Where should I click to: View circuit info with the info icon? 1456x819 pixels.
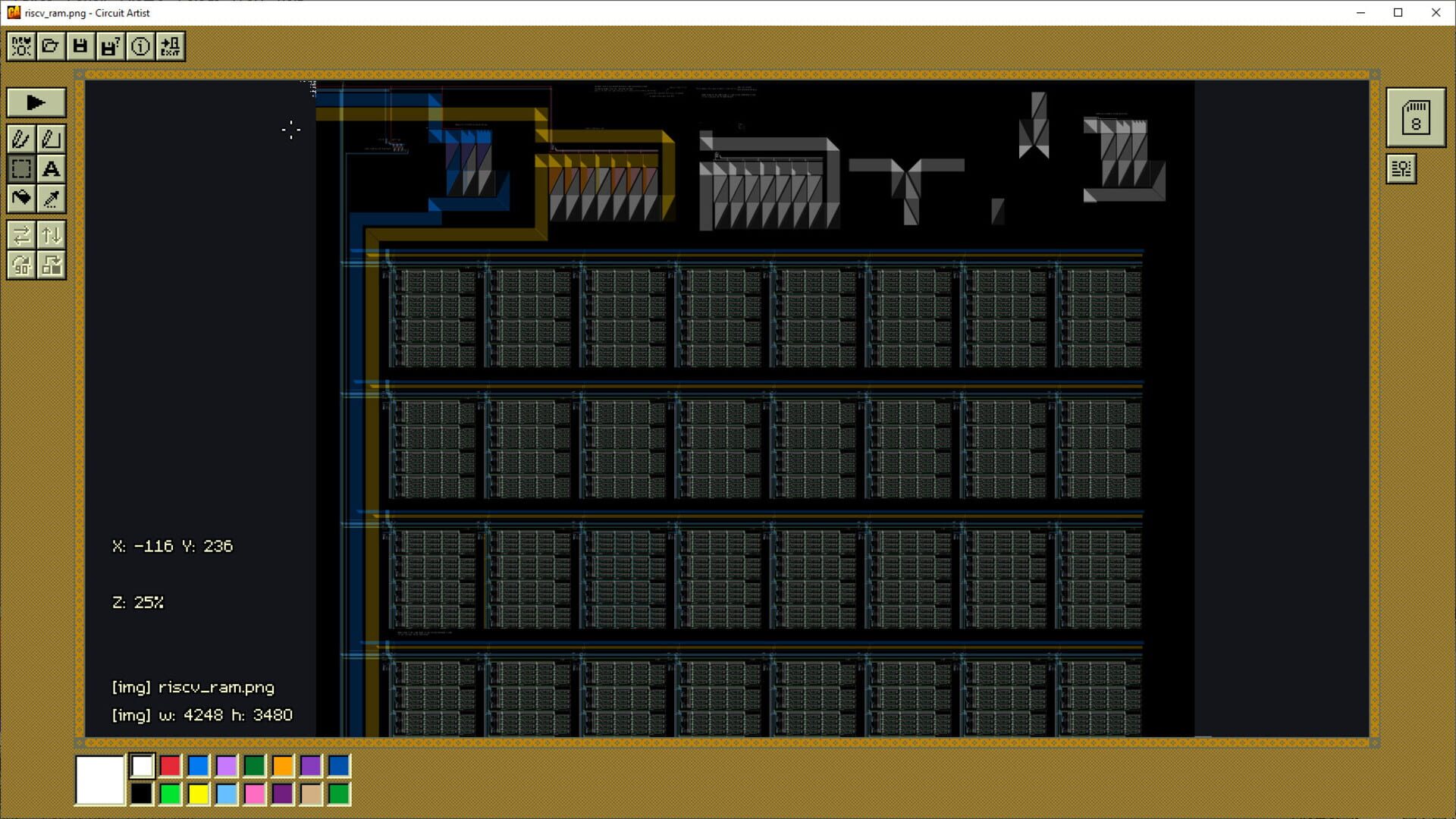(140, 46)
